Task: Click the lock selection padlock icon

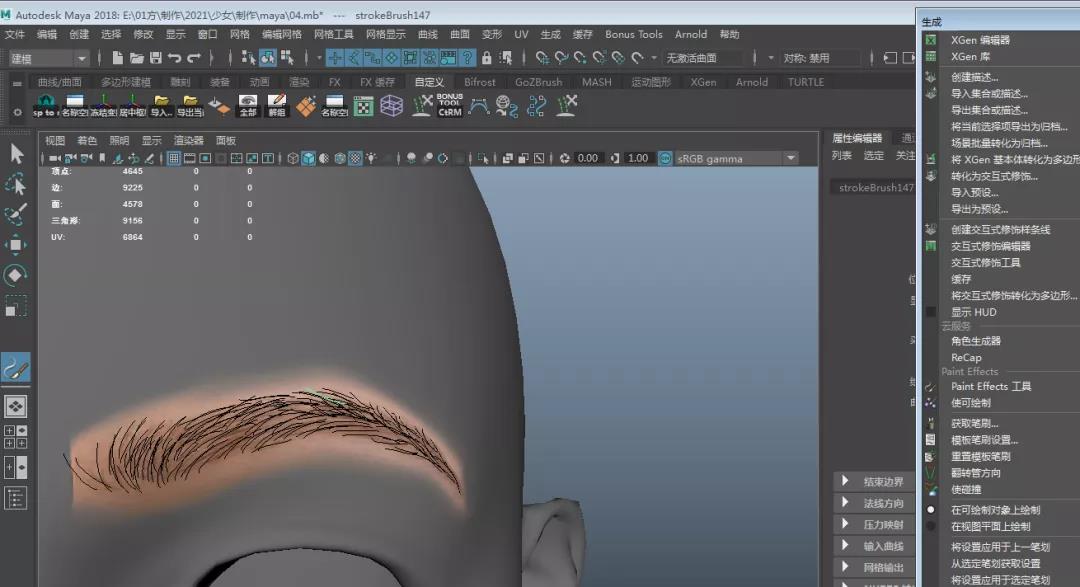Action: 487,58
